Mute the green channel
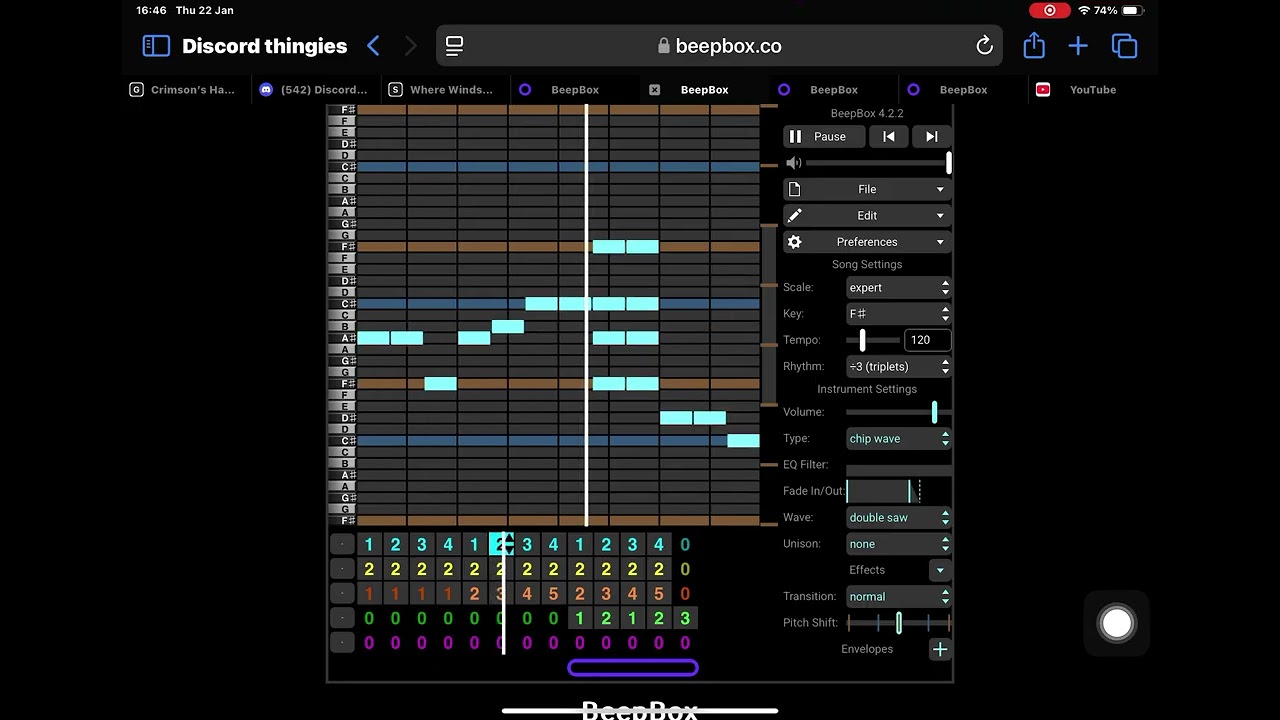1280x720 pixels. coord(342,619)
